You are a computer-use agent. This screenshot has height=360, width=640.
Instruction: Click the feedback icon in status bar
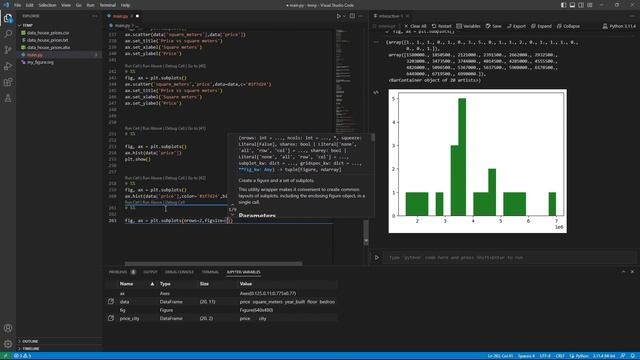[623, 356]
